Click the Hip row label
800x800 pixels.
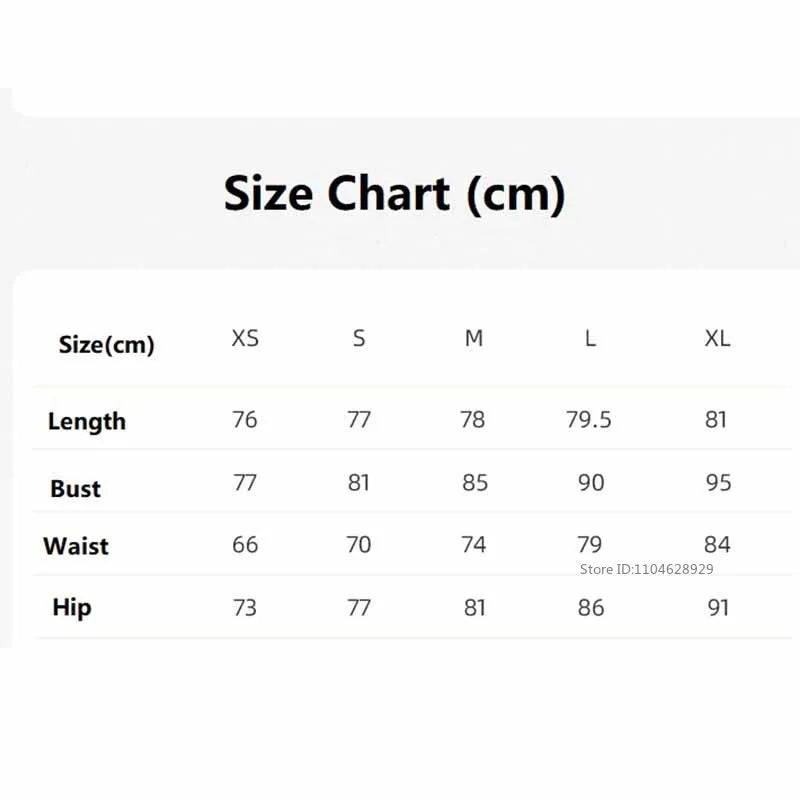point(72,608)
